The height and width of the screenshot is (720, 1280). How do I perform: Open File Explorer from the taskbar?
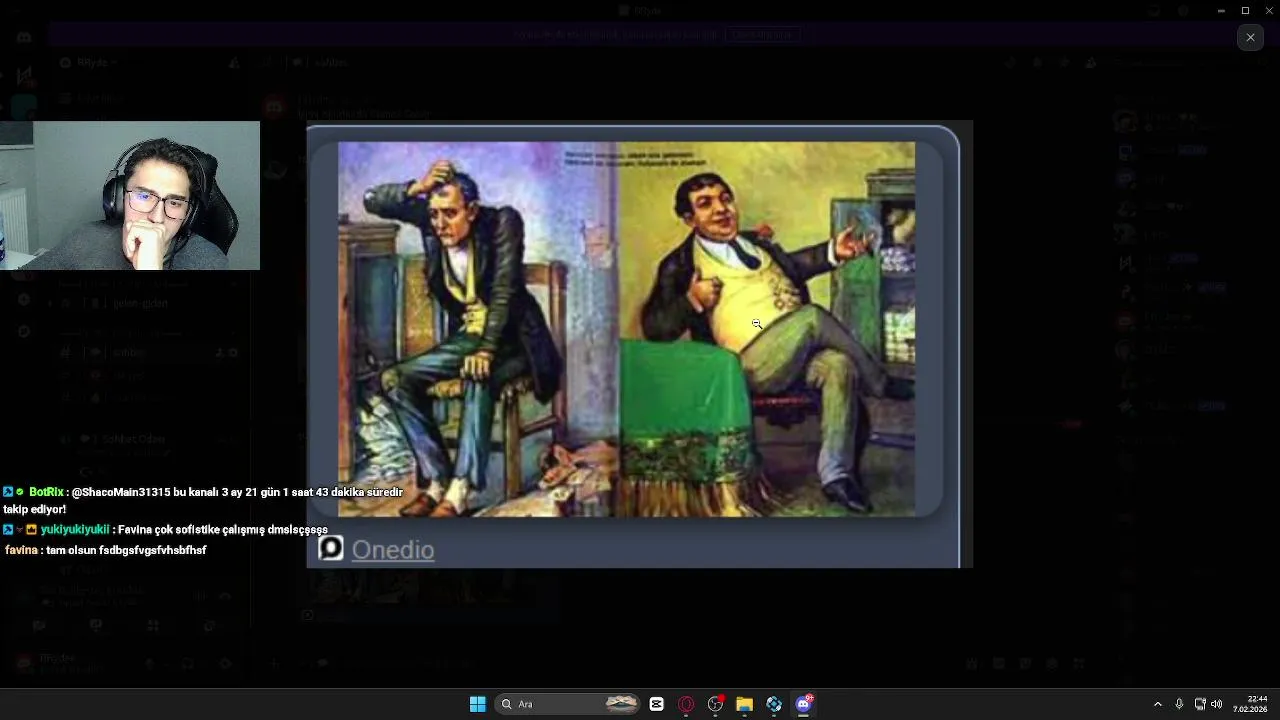point(744,704)
